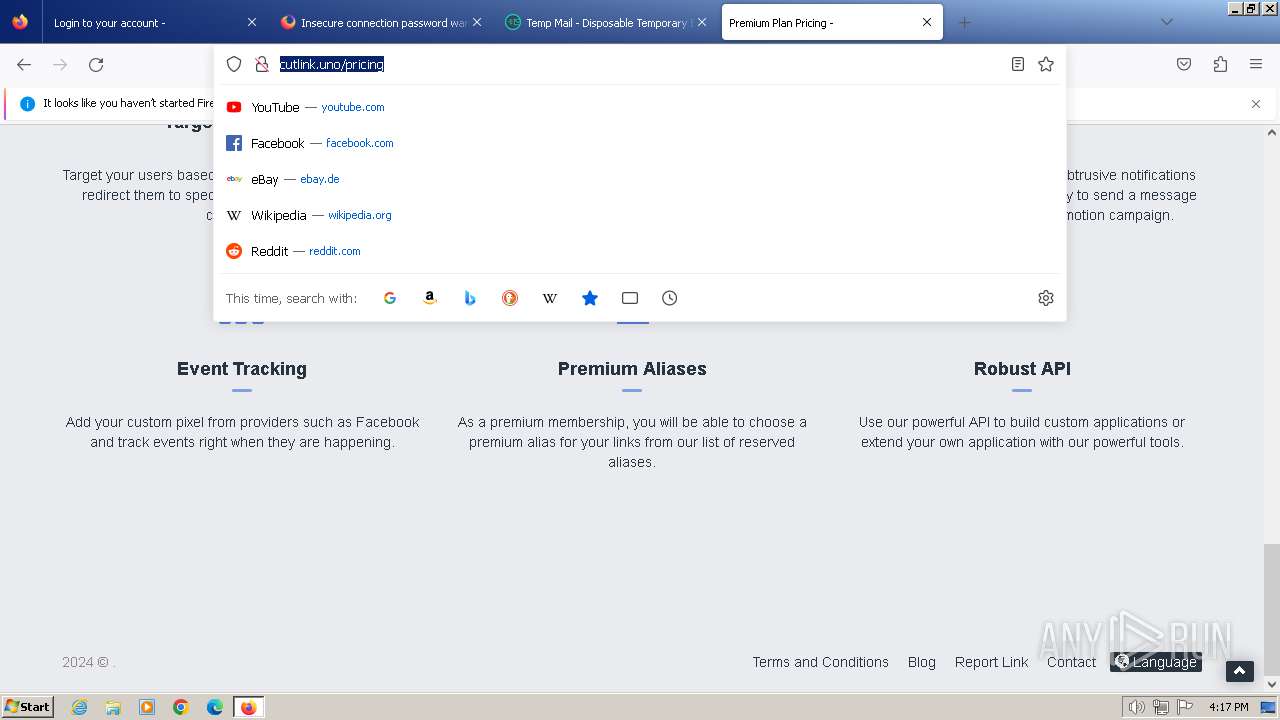Screen dimensions: 1280x720
Task: Click the Firefox View icon in tab bar
Action: [x=20, y=22]
